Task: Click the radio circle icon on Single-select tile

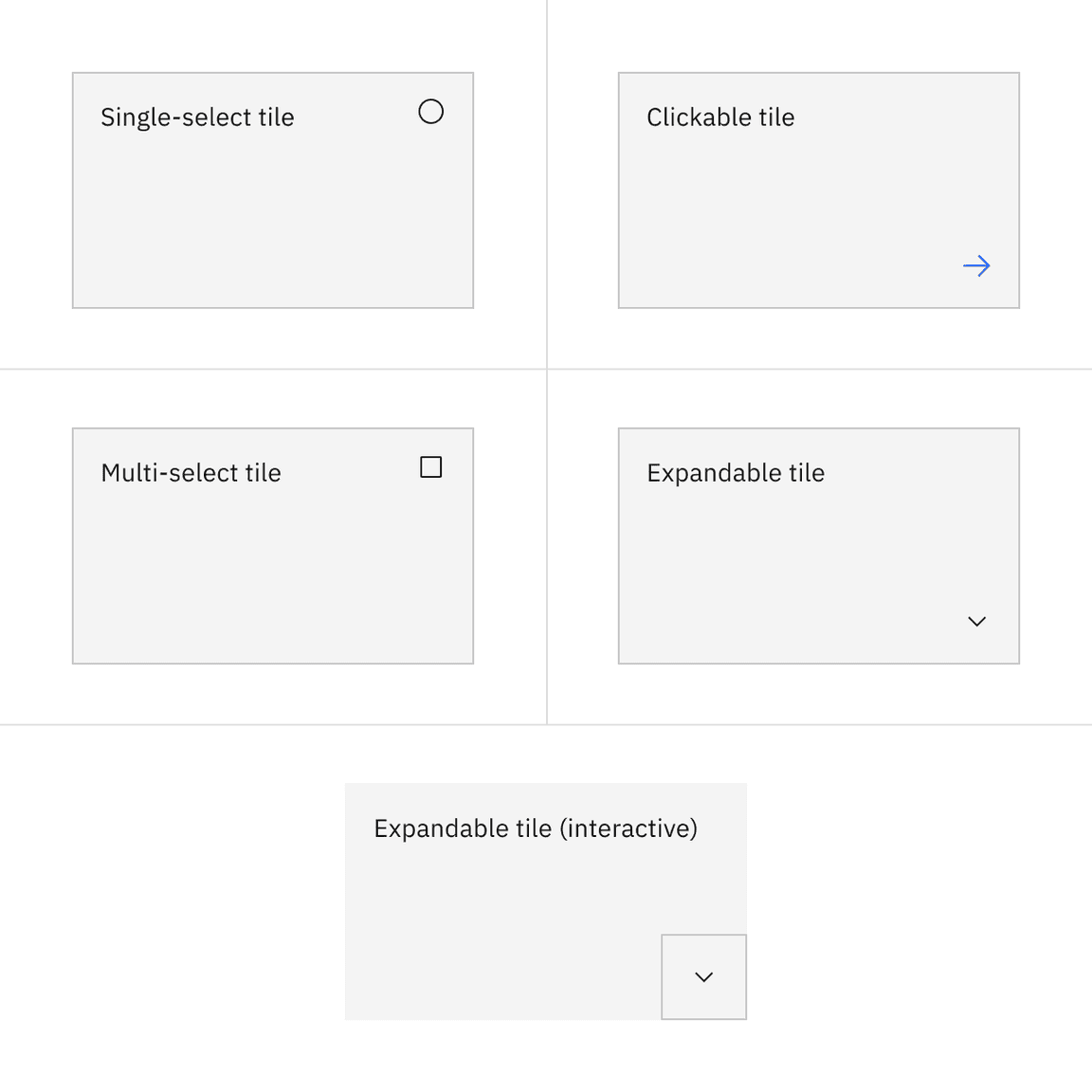Action: click(430, 112)
